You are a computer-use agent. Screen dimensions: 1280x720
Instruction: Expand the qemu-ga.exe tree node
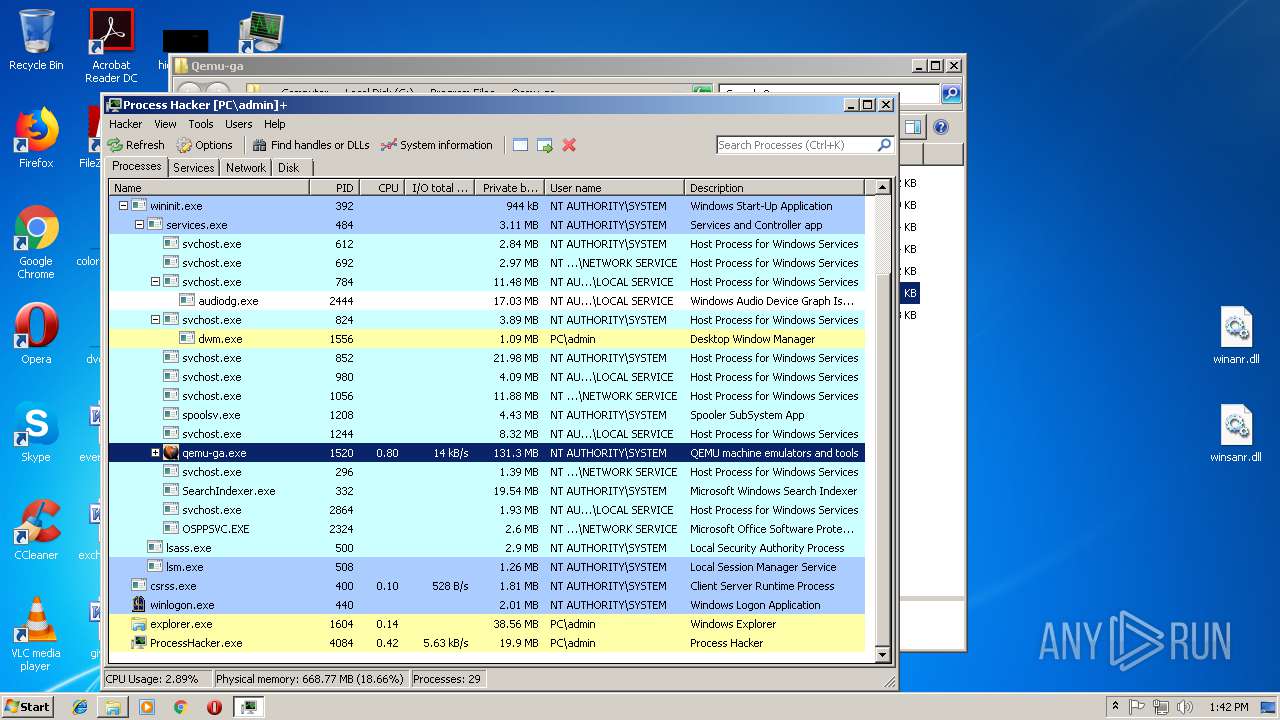(155, 453)
